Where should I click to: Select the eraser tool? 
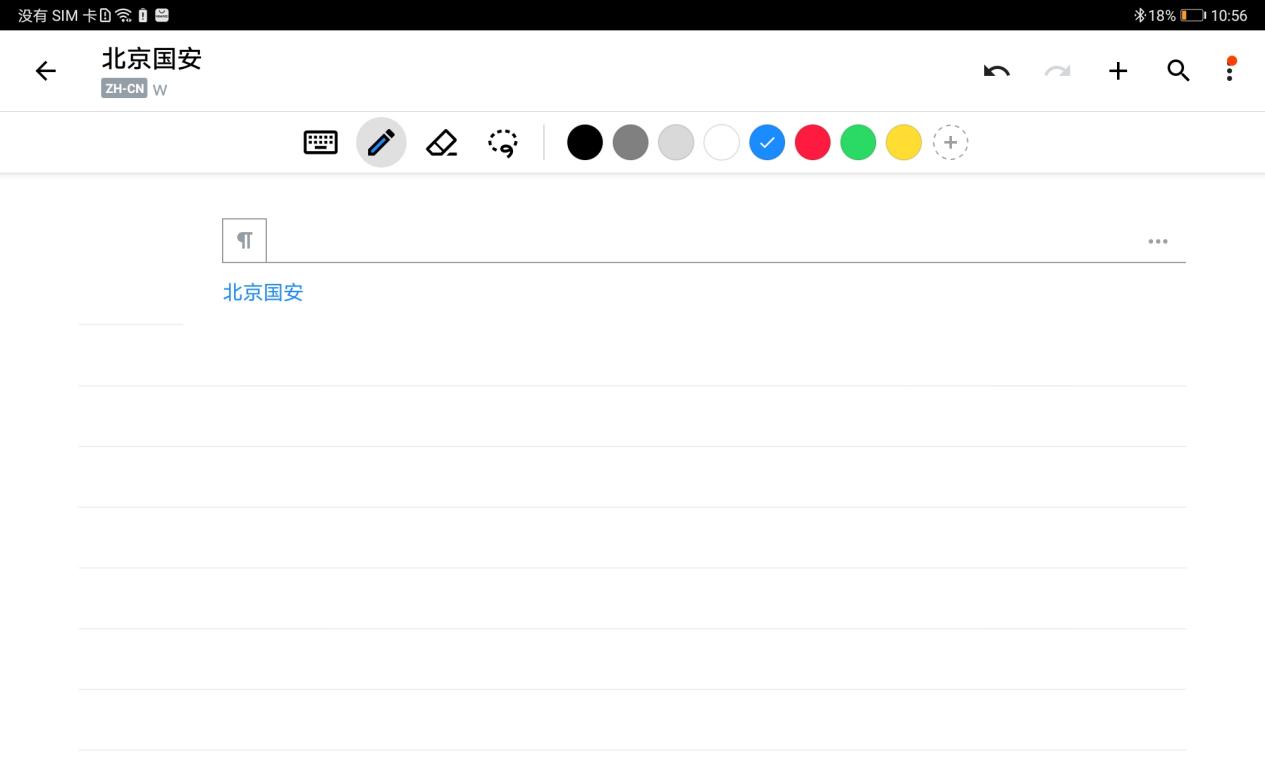tap(441, 143)
